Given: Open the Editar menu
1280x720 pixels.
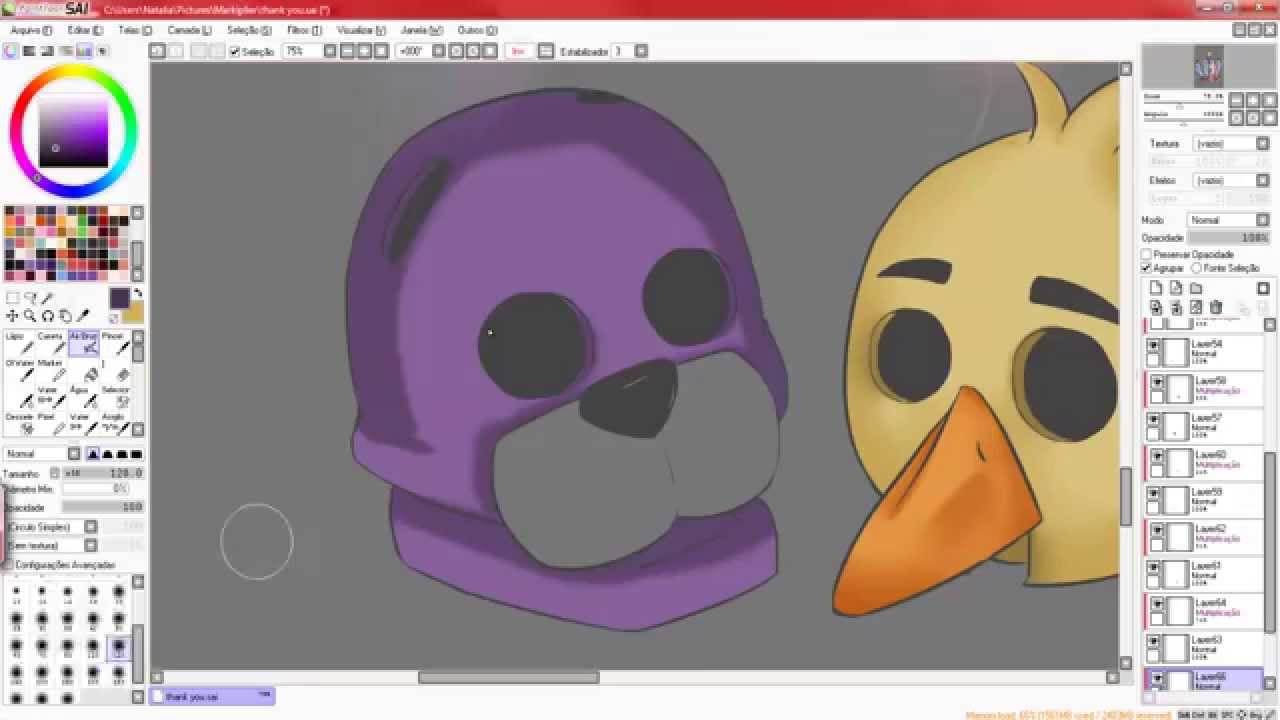Looking at the screenshot, I should 85,31.
